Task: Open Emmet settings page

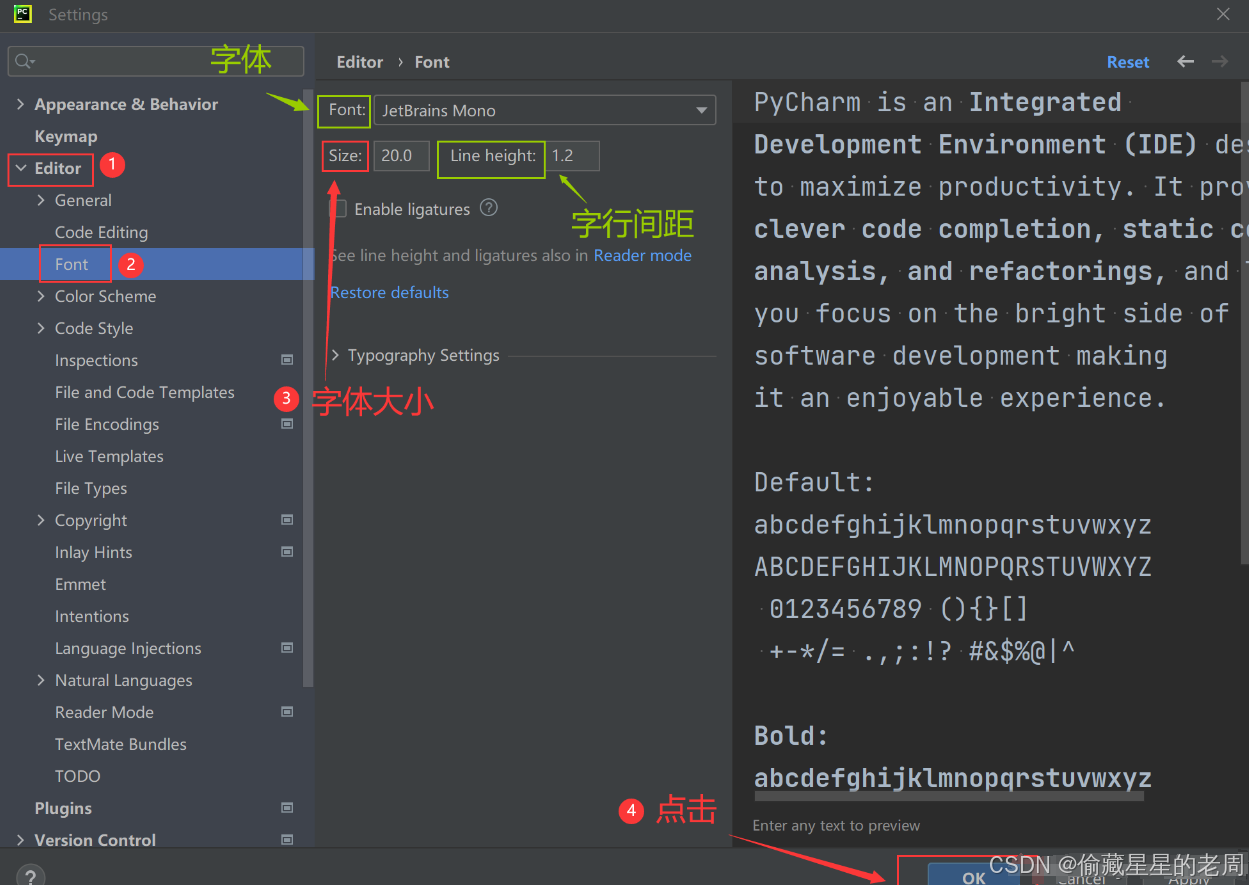Action: [80, 584]
